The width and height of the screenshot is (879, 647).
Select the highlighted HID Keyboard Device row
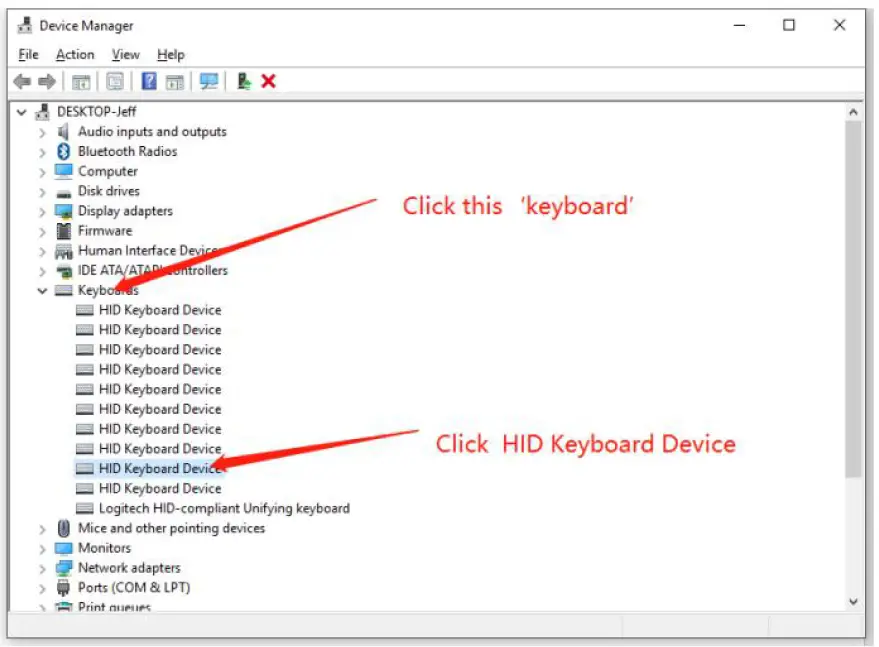[149, 469]
